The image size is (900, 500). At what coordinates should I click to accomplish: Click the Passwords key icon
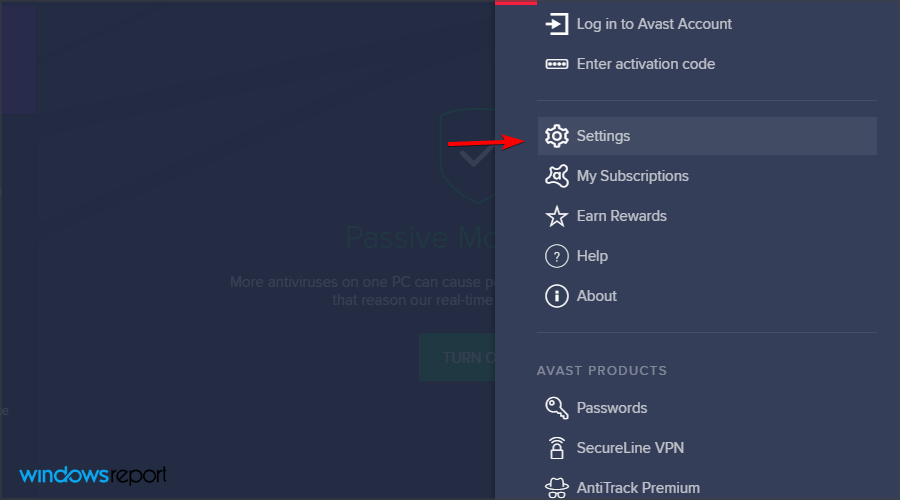(556, 408)
